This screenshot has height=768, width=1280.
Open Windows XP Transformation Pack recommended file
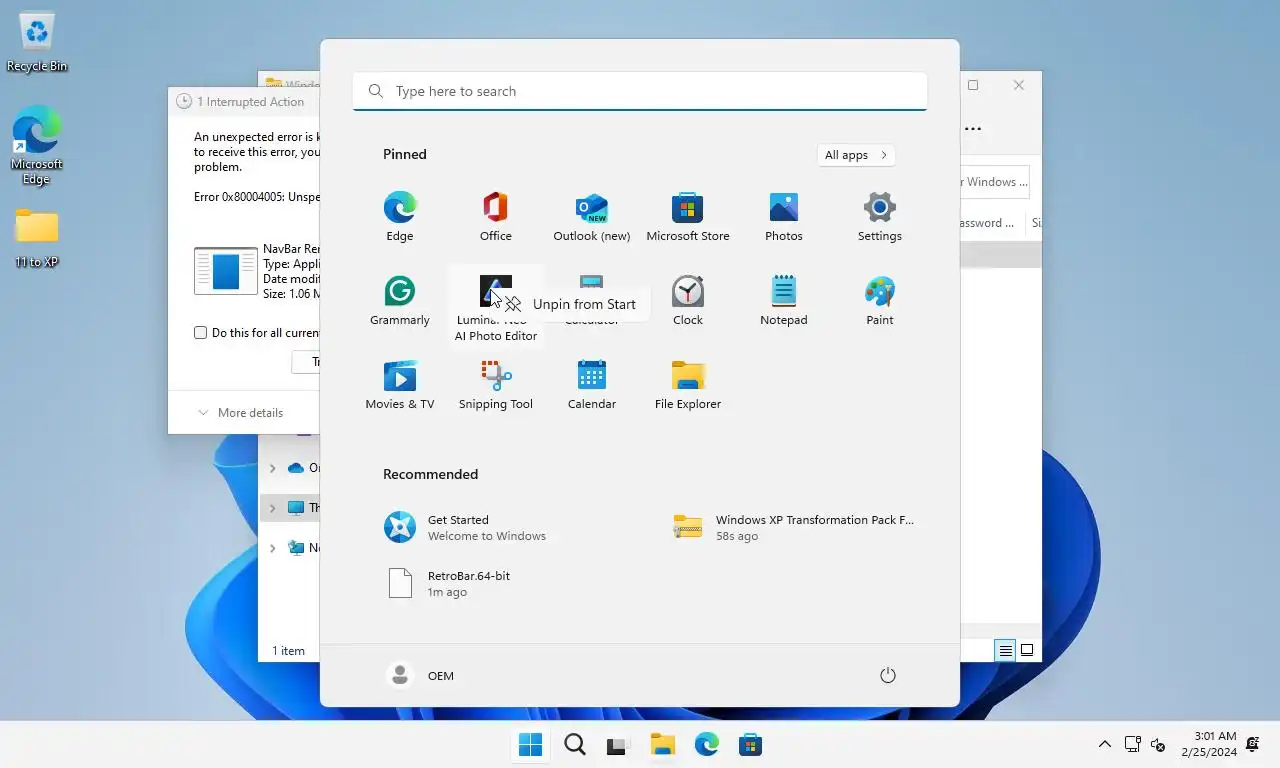(x=794, y=527)
